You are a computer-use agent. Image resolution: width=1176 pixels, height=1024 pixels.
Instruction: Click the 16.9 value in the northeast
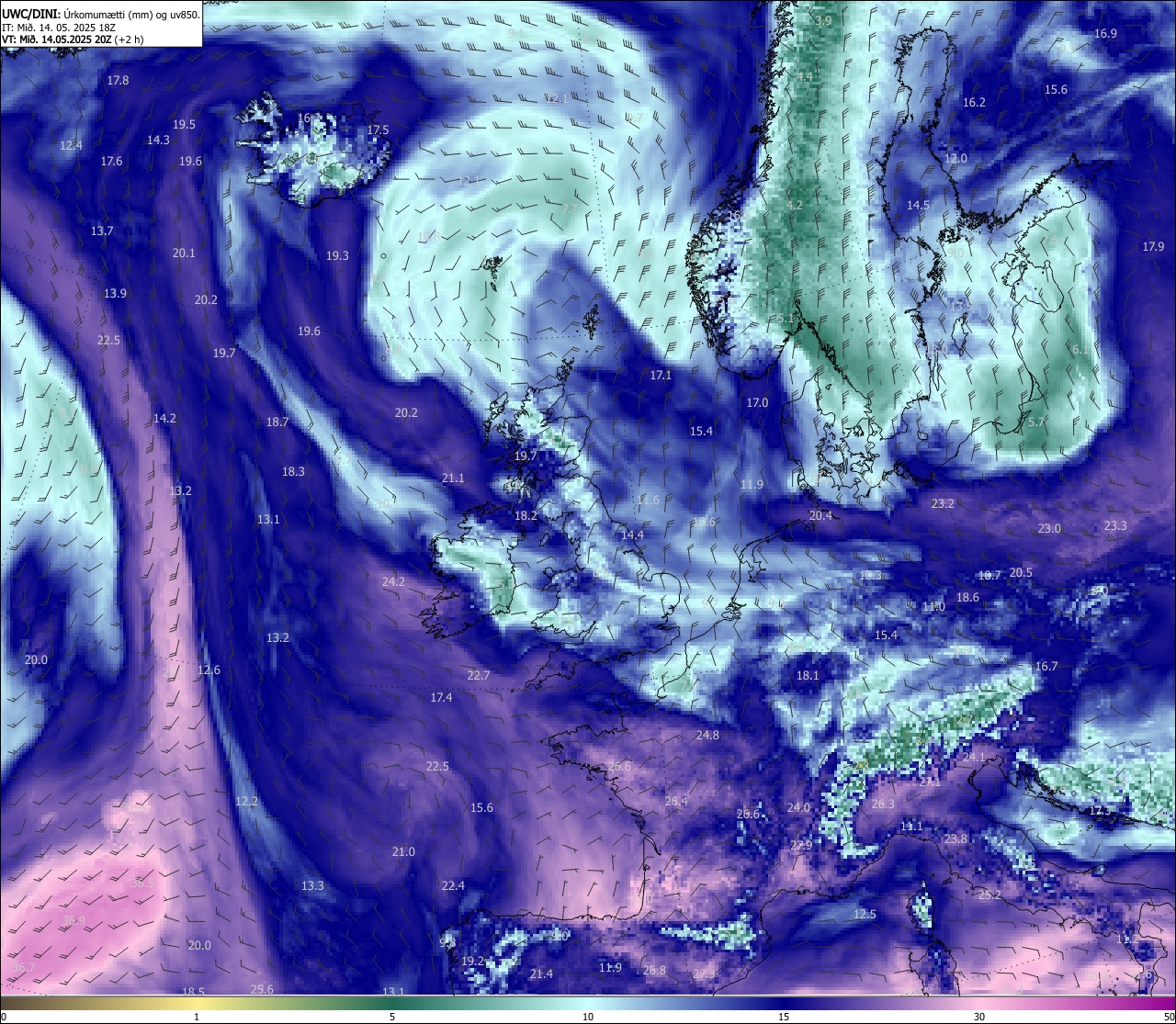click(1105, 34)
